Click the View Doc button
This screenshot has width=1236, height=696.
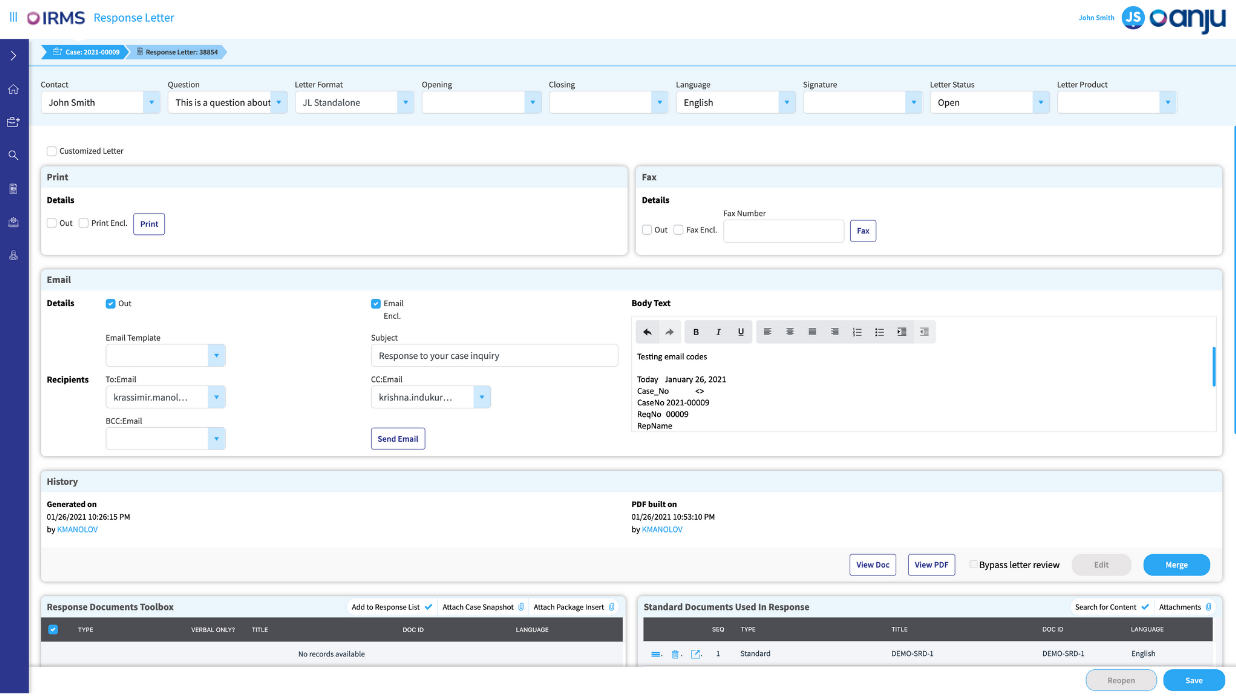click(873, 565)
